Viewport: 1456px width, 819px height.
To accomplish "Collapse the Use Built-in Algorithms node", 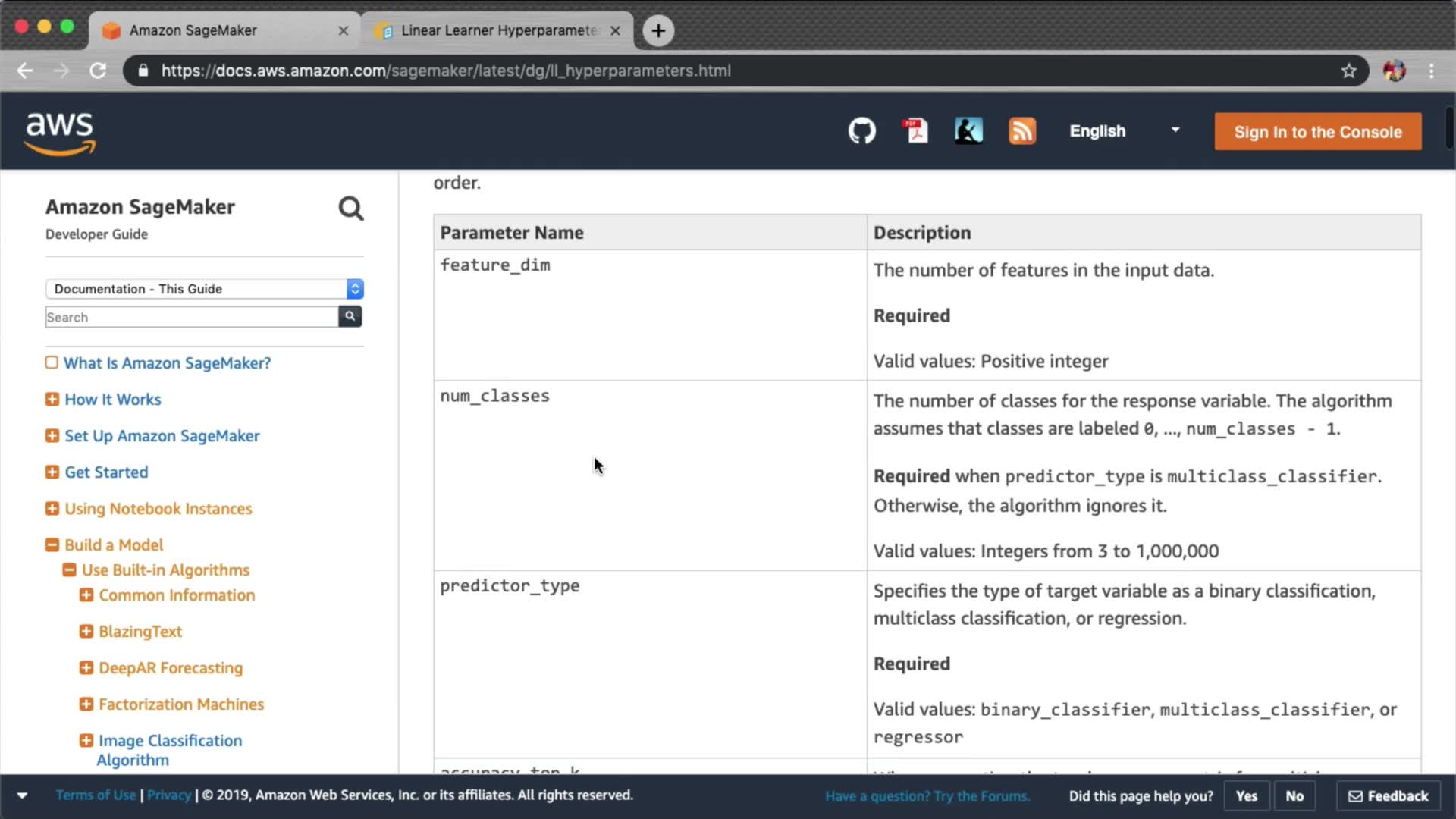I will coord(69,570).
